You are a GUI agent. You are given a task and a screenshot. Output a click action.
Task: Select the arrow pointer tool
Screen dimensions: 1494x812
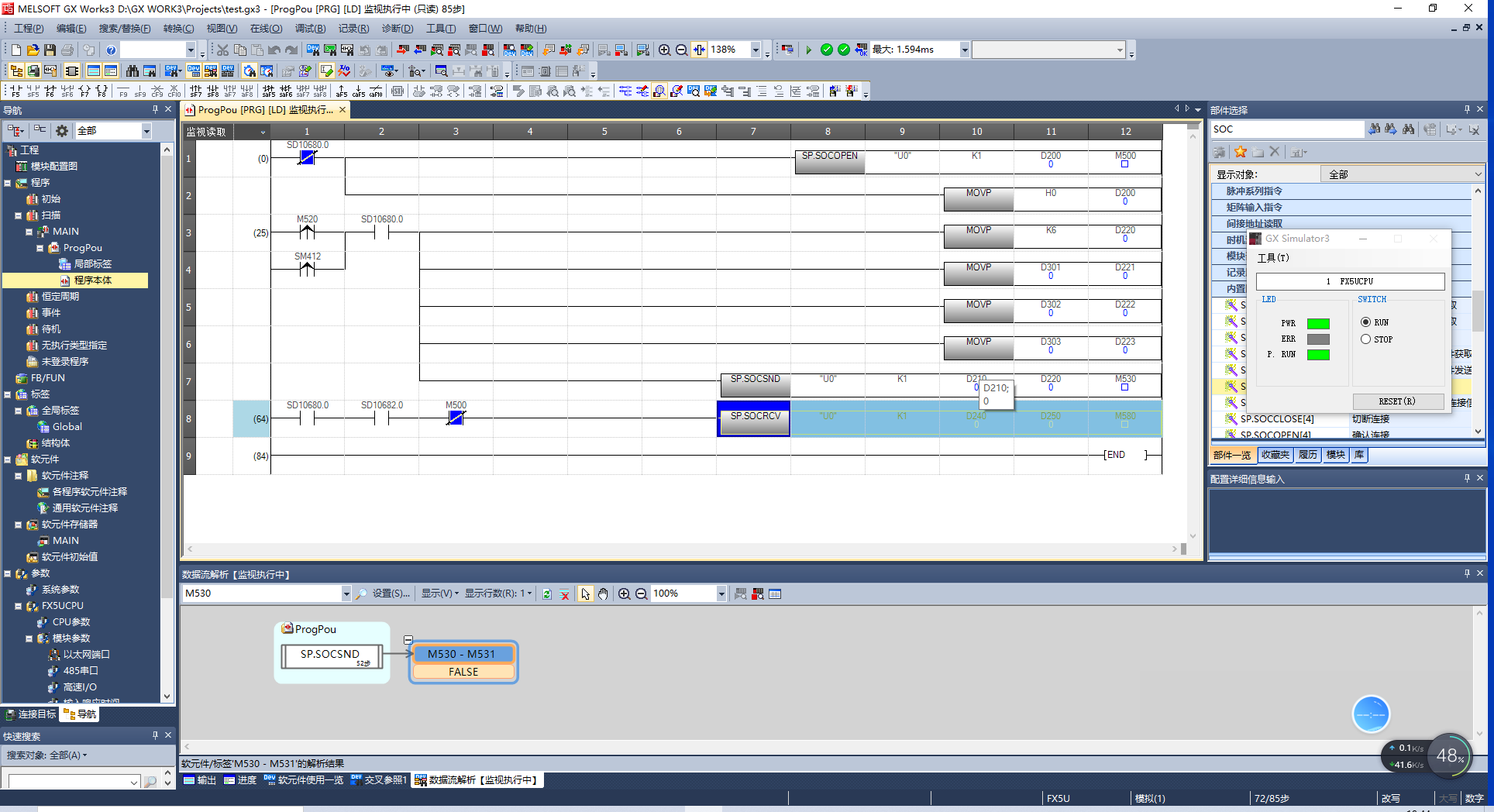(x=585, y=594)
